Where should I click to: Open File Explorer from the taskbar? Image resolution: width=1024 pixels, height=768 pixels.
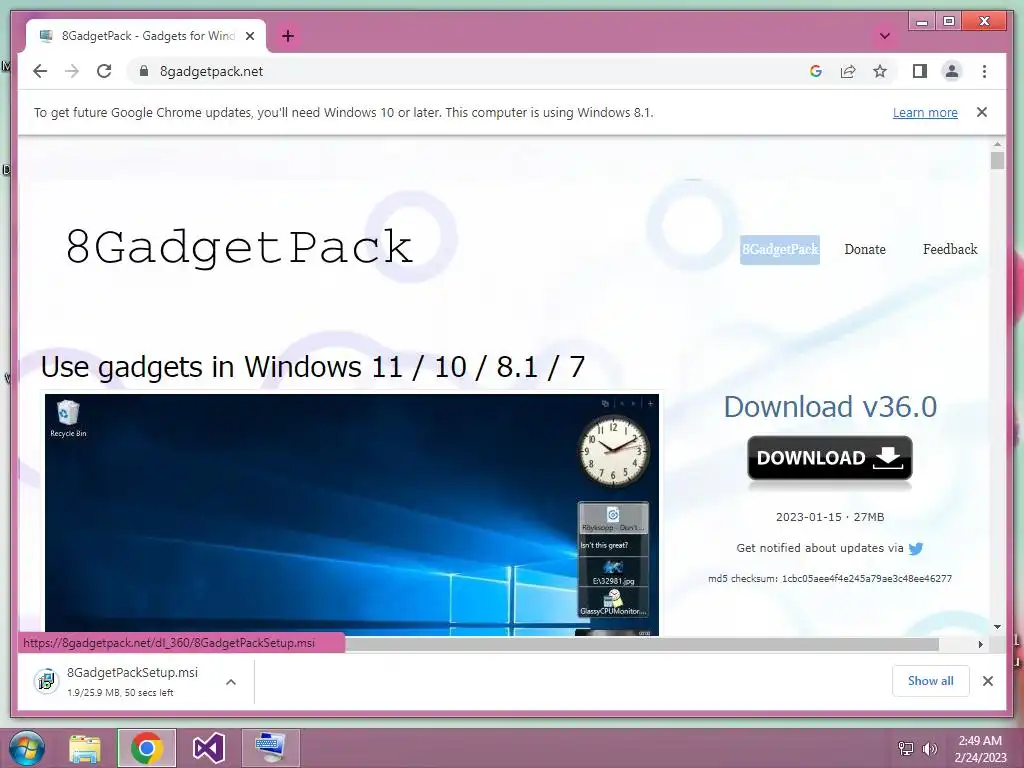[x=85, y=748]
